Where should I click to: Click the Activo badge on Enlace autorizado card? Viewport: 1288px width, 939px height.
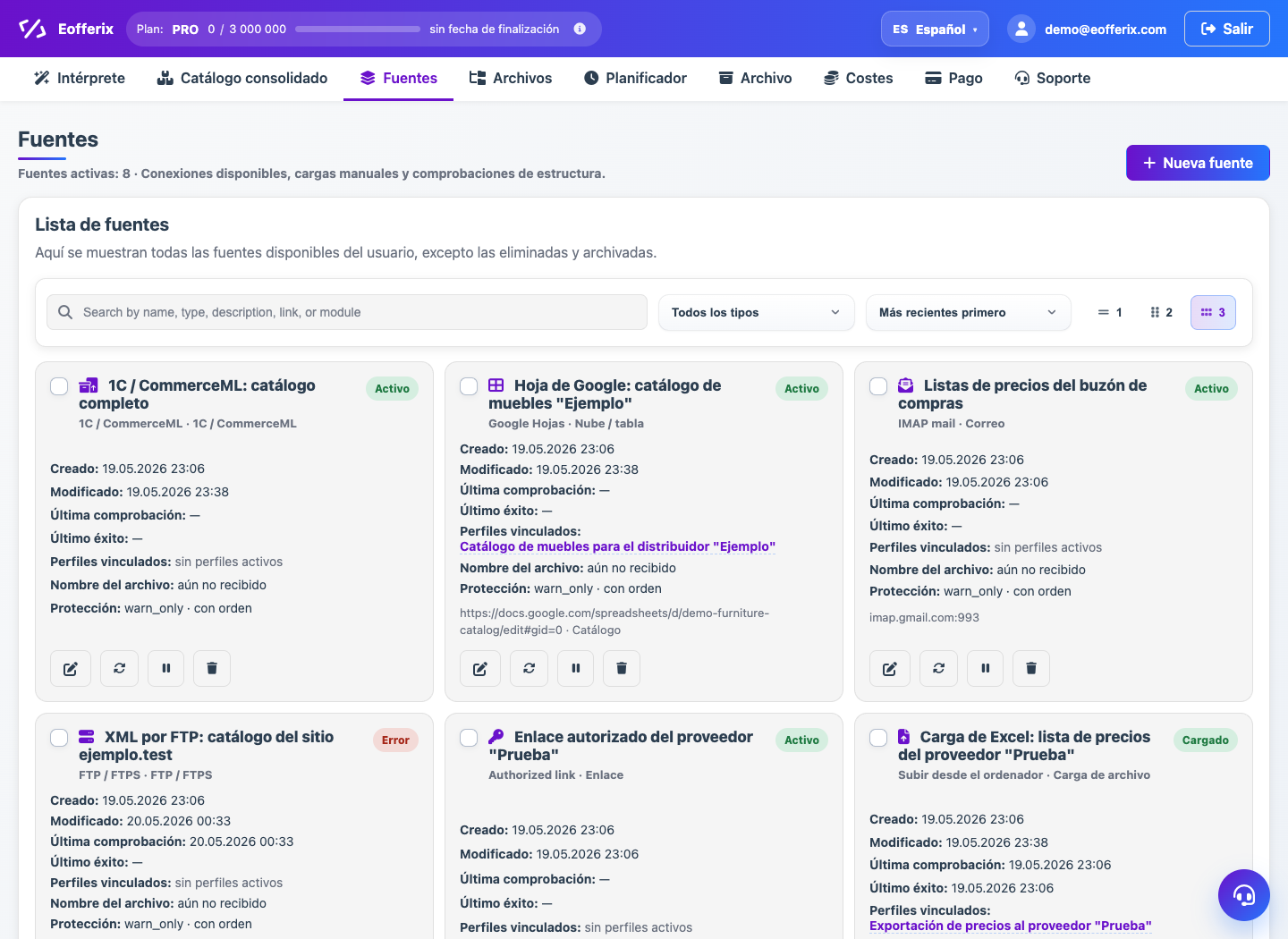click(x=801, y=740)
